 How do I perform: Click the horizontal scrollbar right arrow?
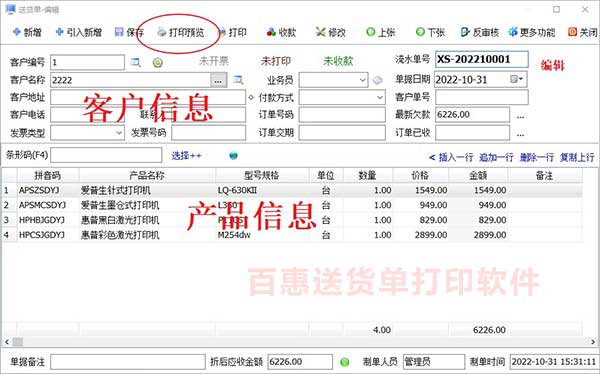[593, 342]
